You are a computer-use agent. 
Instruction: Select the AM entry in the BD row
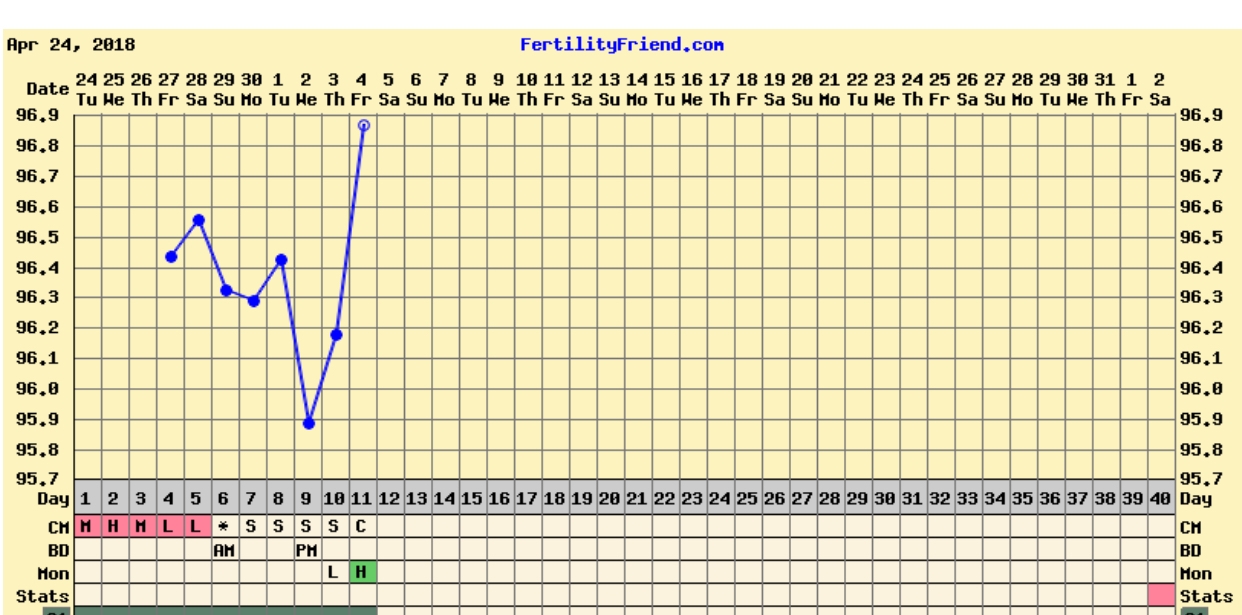(224, 550)
